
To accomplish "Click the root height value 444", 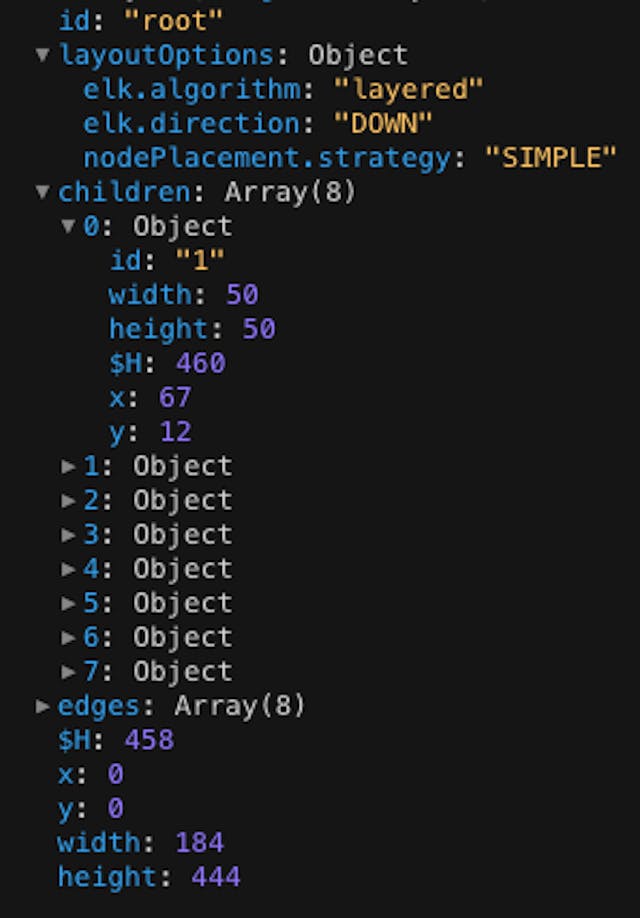I will (x=216, y=877).
